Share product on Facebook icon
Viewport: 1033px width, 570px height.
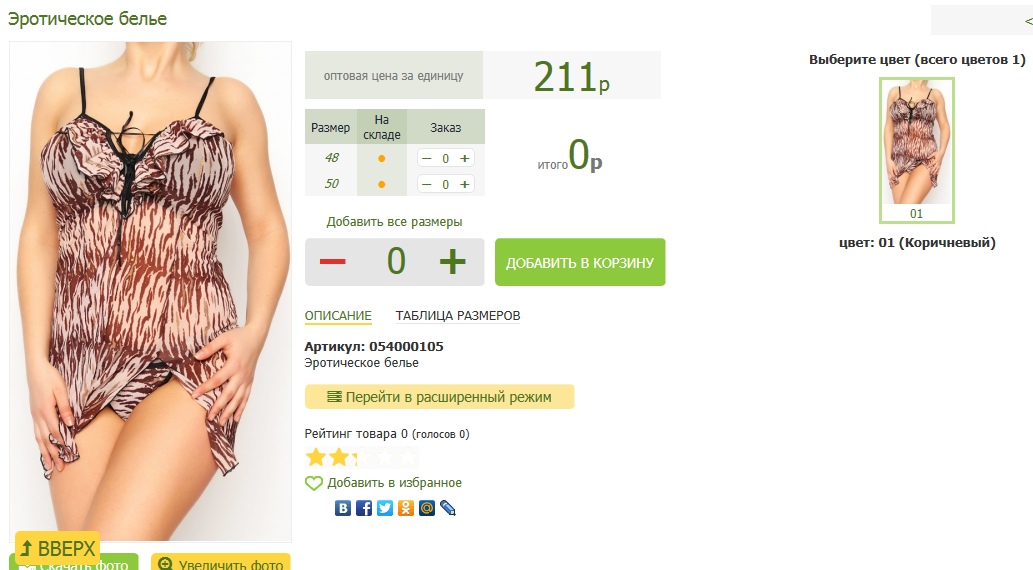[x=364, y=508]
